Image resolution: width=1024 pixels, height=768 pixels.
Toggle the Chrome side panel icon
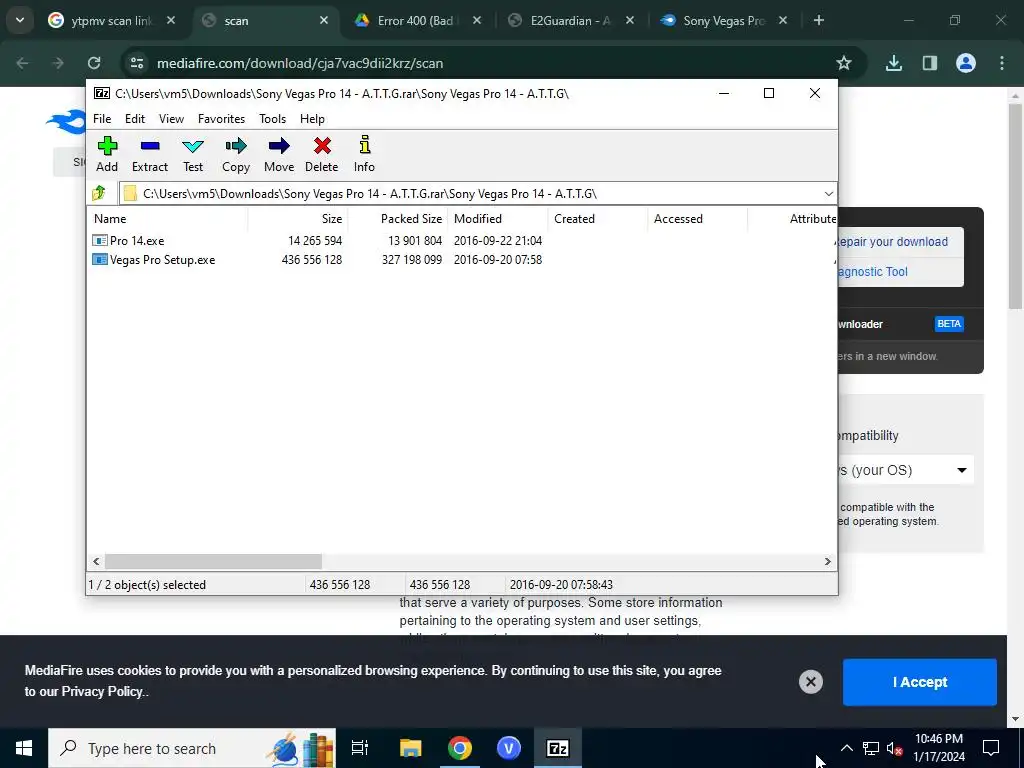coord(929,63)
